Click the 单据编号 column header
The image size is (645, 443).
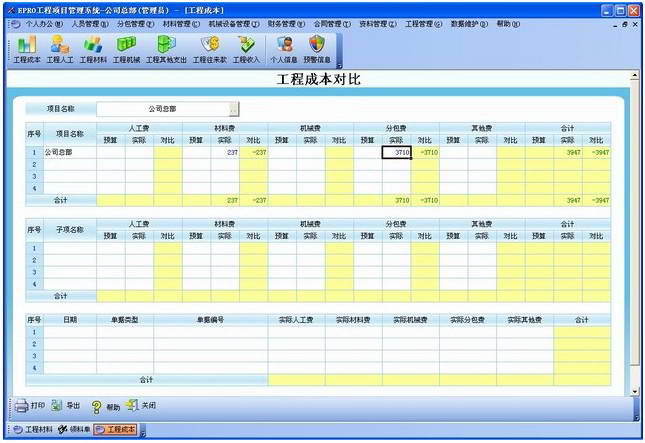pyautogui.click(x=211, y=320)
